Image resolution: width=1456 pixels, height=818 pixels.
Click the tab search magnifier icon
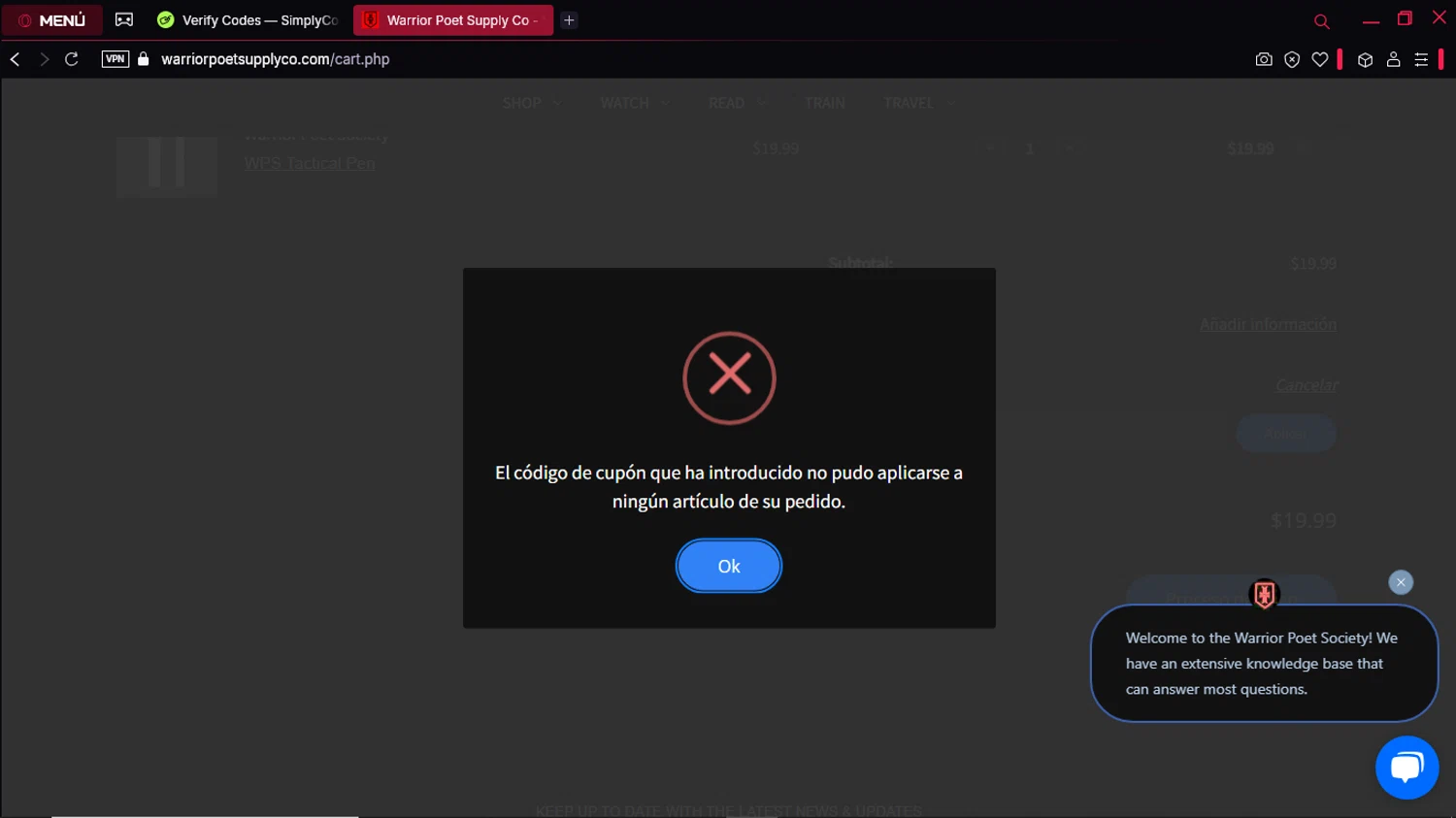point(1321,20)
